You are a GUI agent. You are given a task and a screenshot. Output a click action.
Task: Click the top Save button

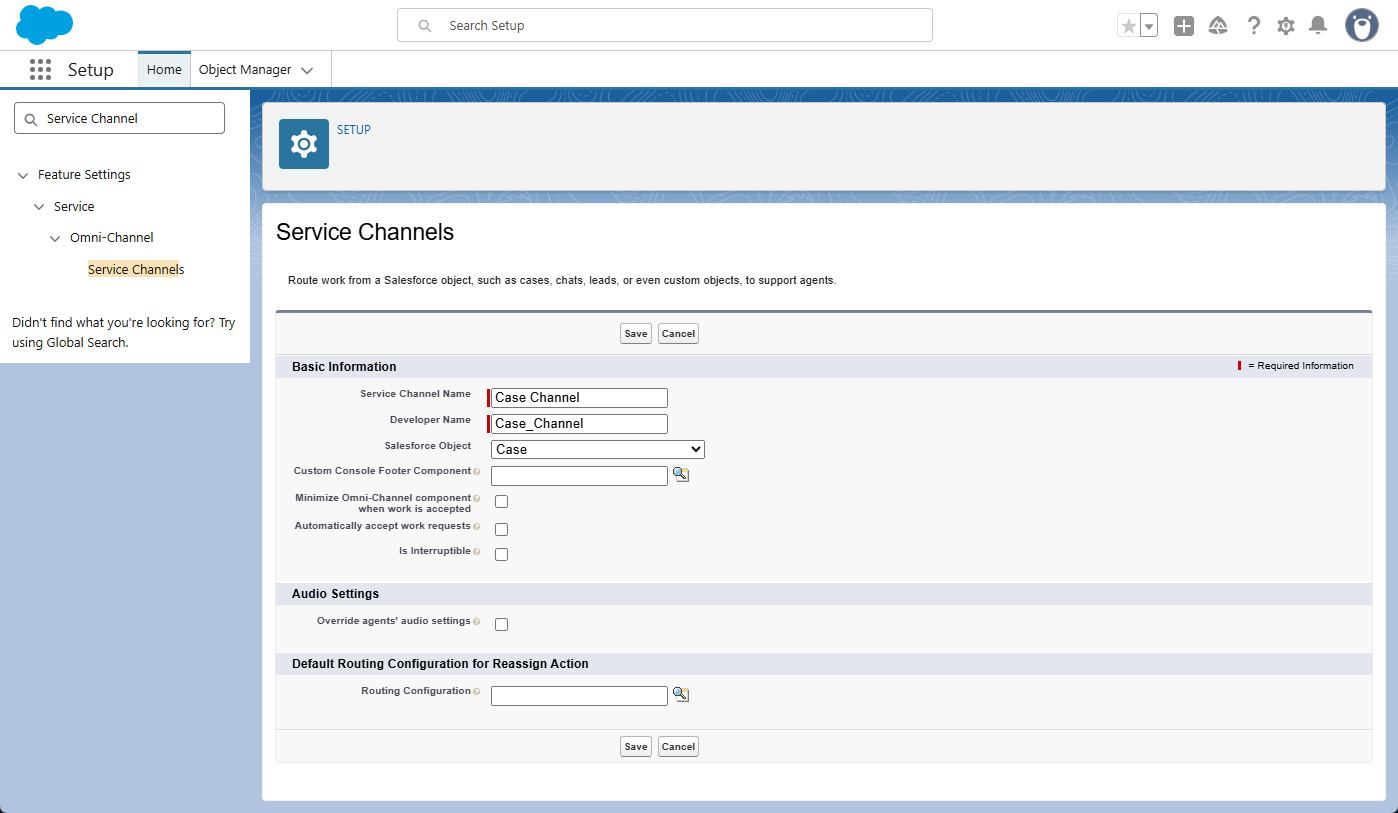(x=635, y=334)
